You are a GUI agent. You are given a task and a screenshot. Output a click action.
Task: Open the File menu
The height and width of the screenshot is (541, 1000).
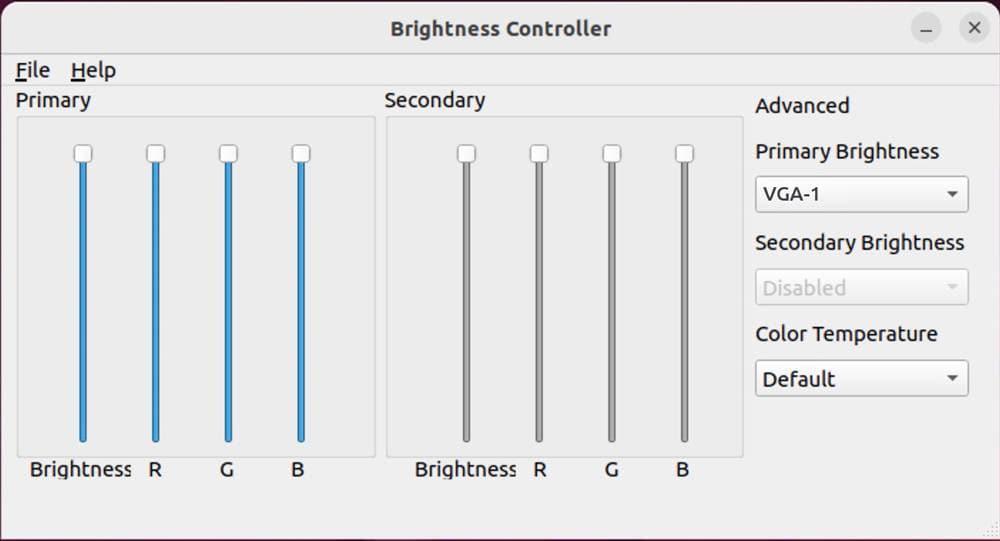tap(32, 70)
